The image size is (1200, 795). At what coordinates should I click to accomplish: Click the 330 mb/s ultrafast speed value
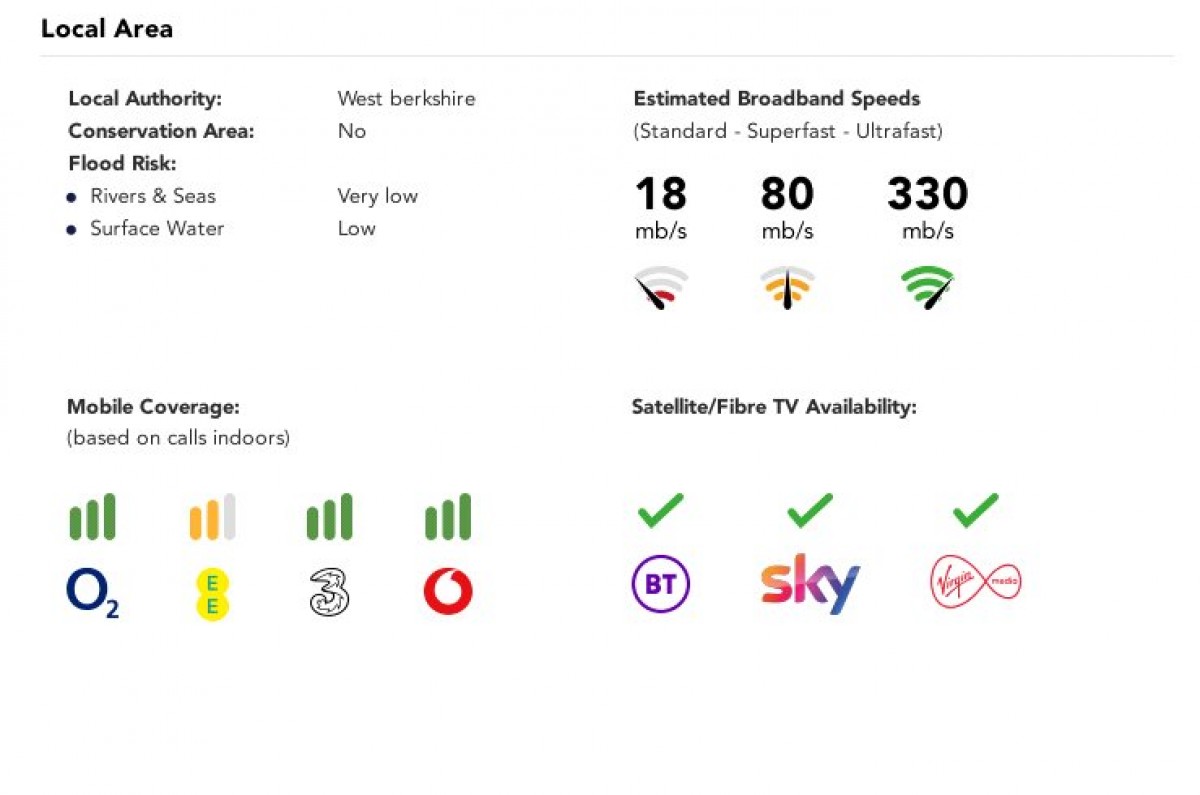927,194
